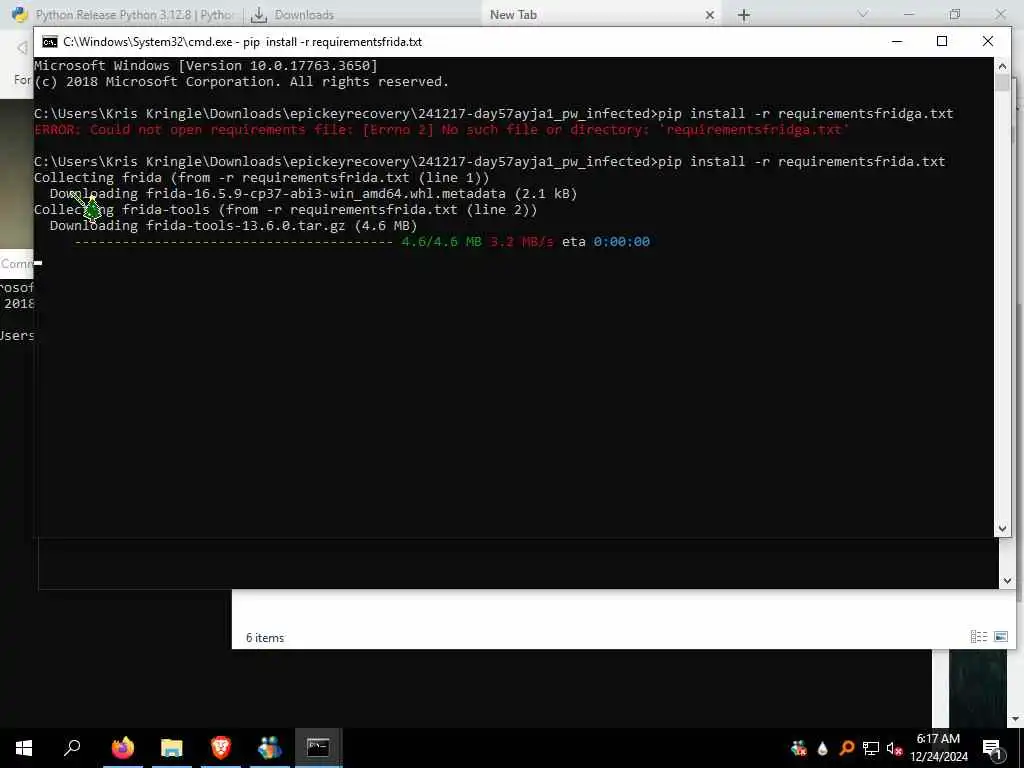Screen dimensions: 1024x768
Task: Click the colorful tray icon with red badge
Action: pyautogui.click(x=798, y=748)
